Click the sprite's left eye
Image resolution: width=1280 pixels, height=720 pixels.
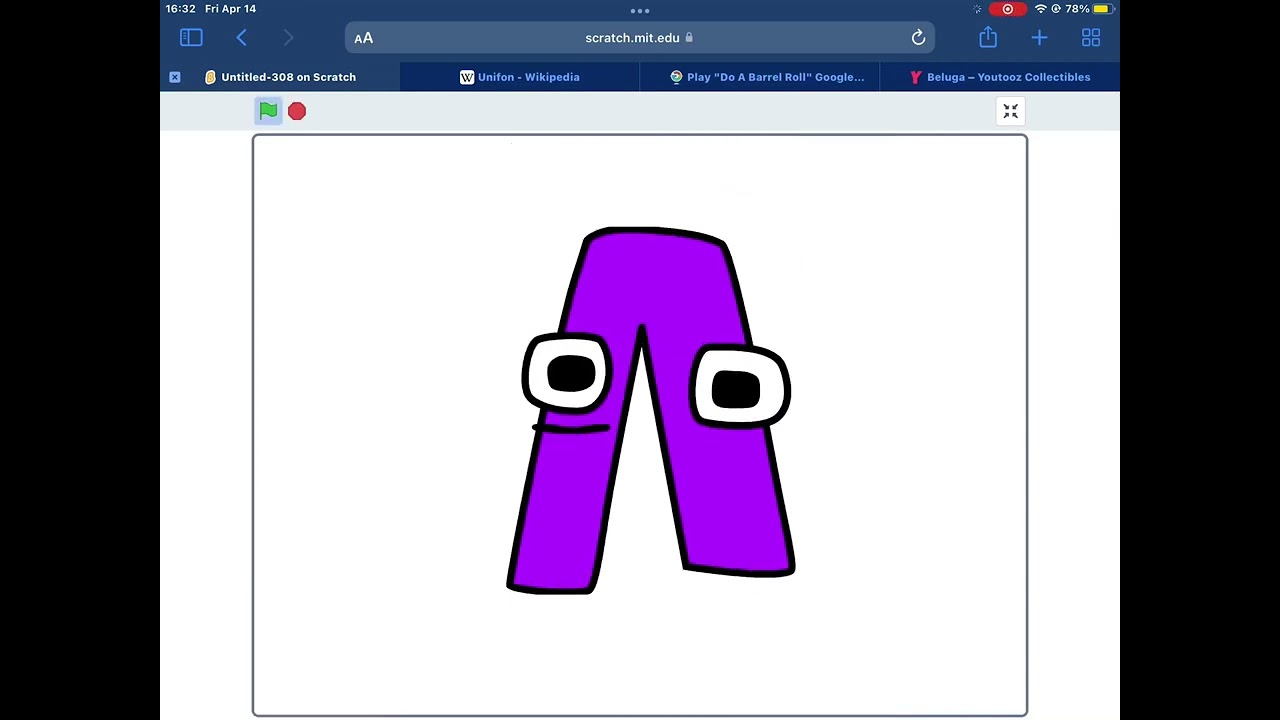567,374
